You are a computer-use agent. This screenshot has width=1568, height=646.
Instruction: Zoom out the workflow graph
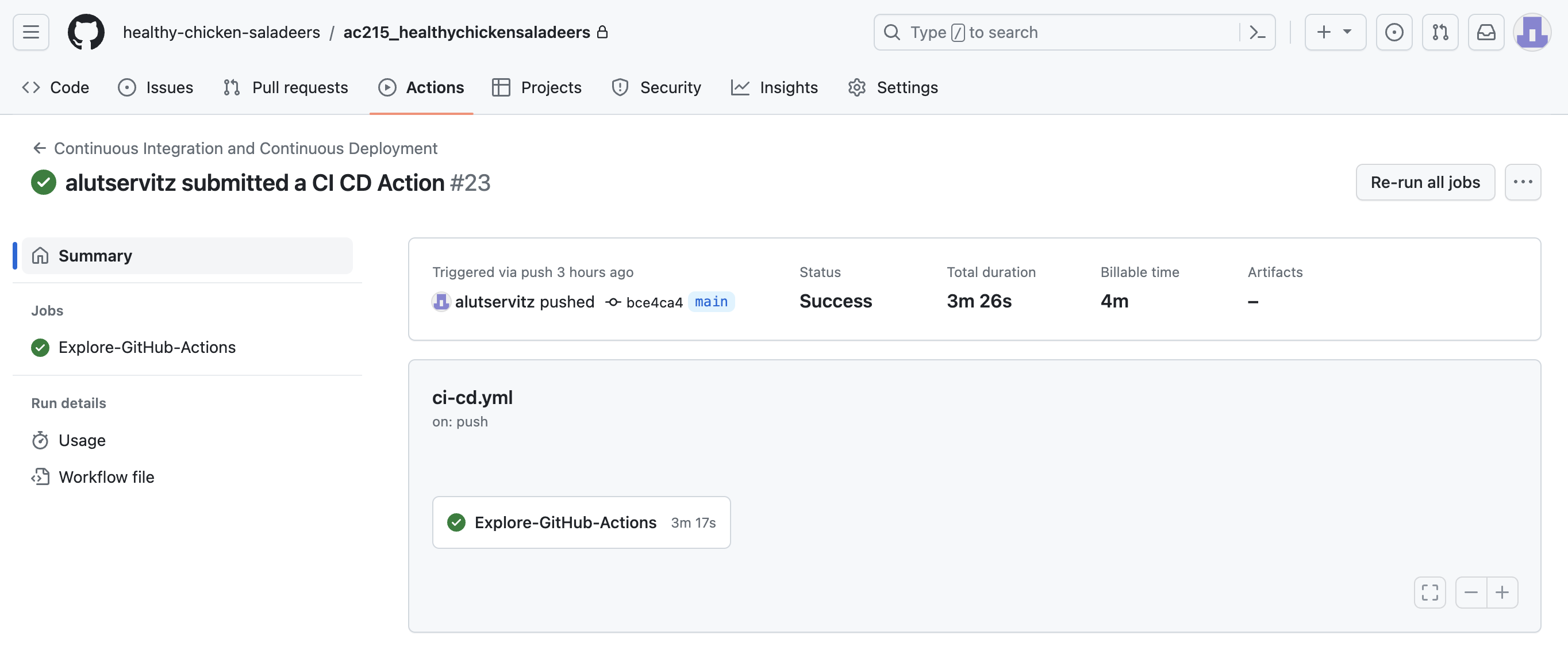point(1471,593)
